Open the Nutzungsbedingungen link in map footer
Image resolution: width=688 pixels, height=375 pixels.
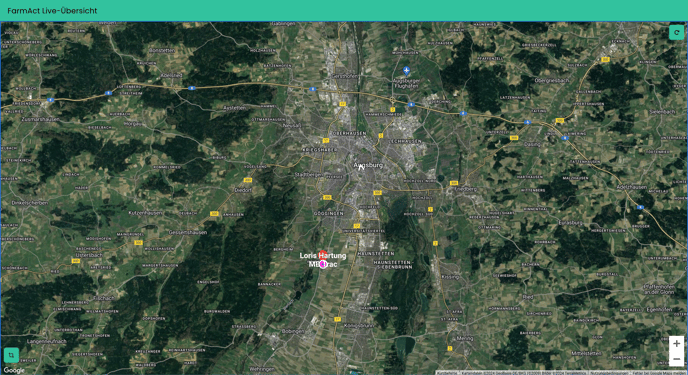pyautogui.click(x=610, y=373)
